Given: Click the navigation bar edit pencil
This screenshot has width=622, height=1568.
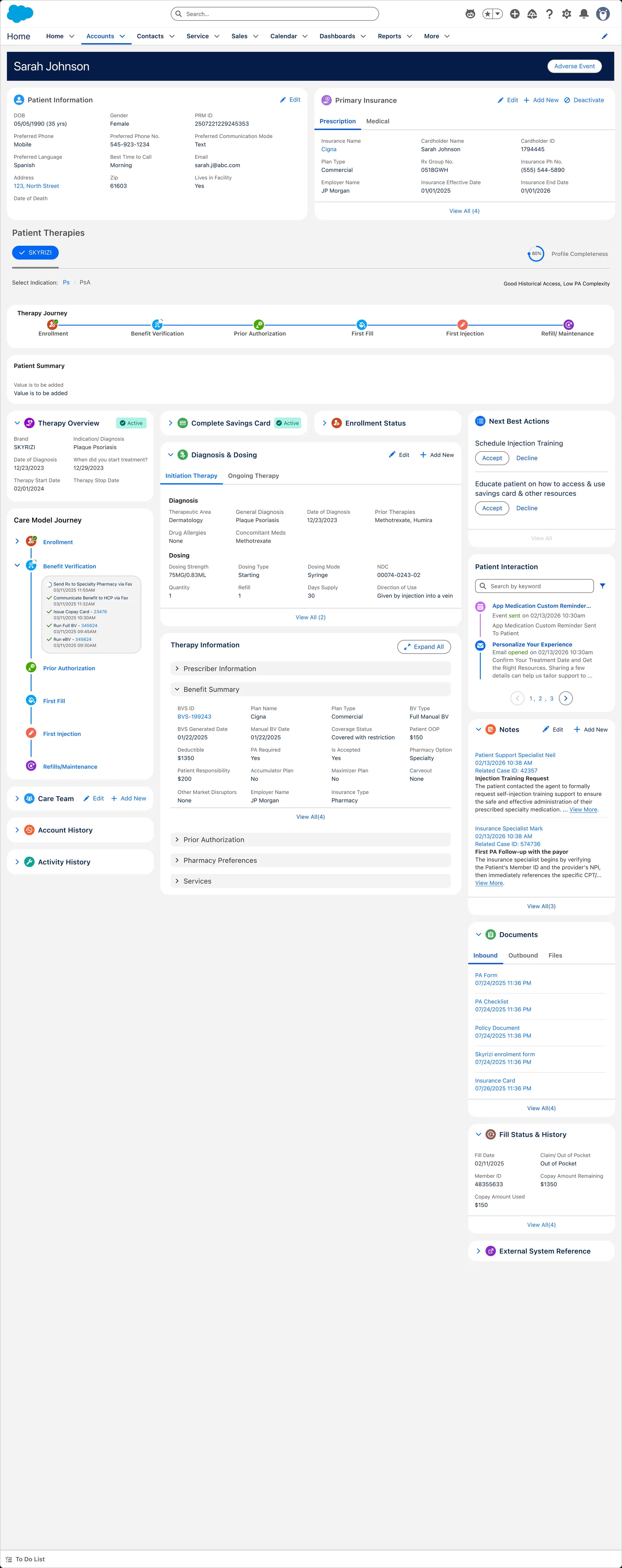Looking at the screenshot, I should [604, 37].
